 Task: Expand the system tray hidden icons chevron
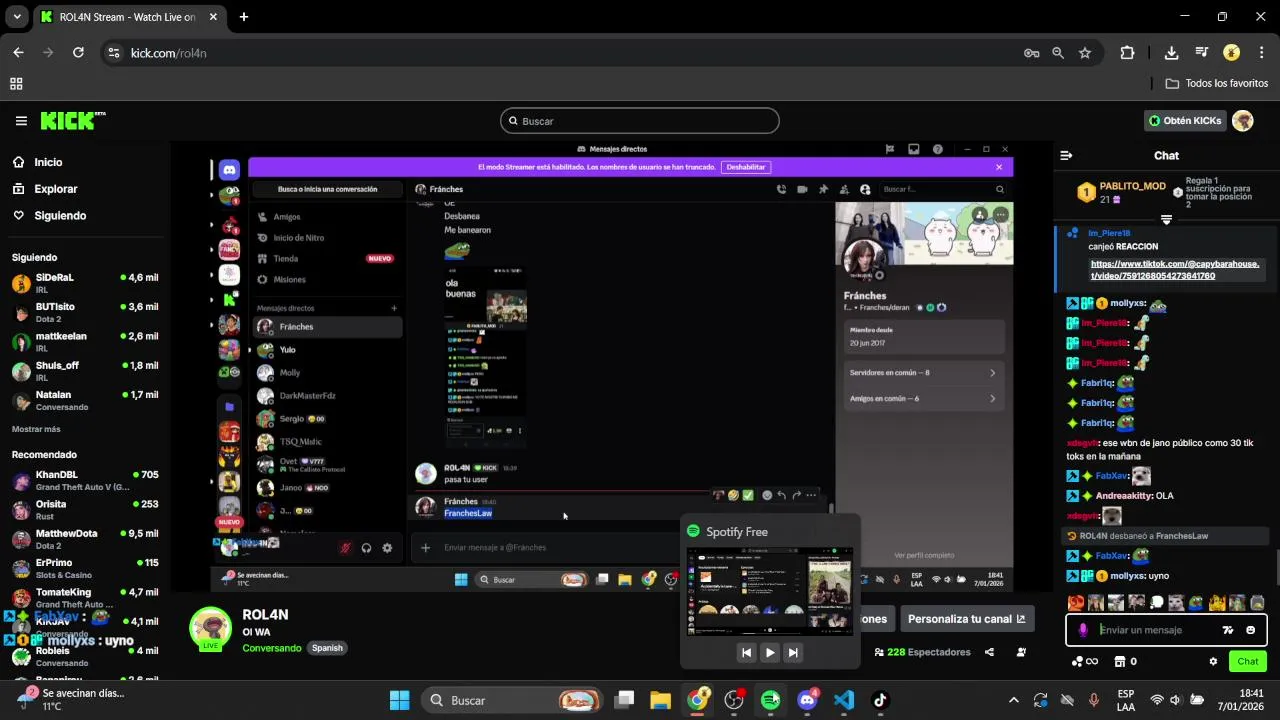click(x=1013, y=700)
